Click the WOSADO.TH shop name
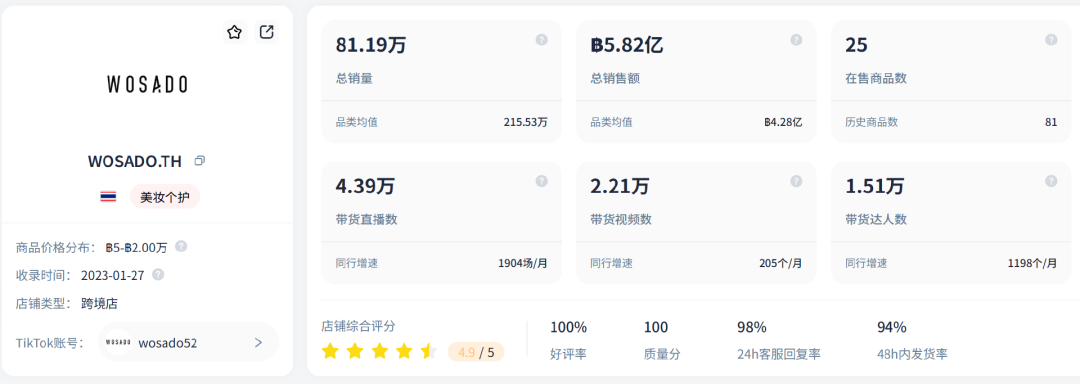Image resolution: width=1080 pixels, height=384 pixels. tap(135, 162)
